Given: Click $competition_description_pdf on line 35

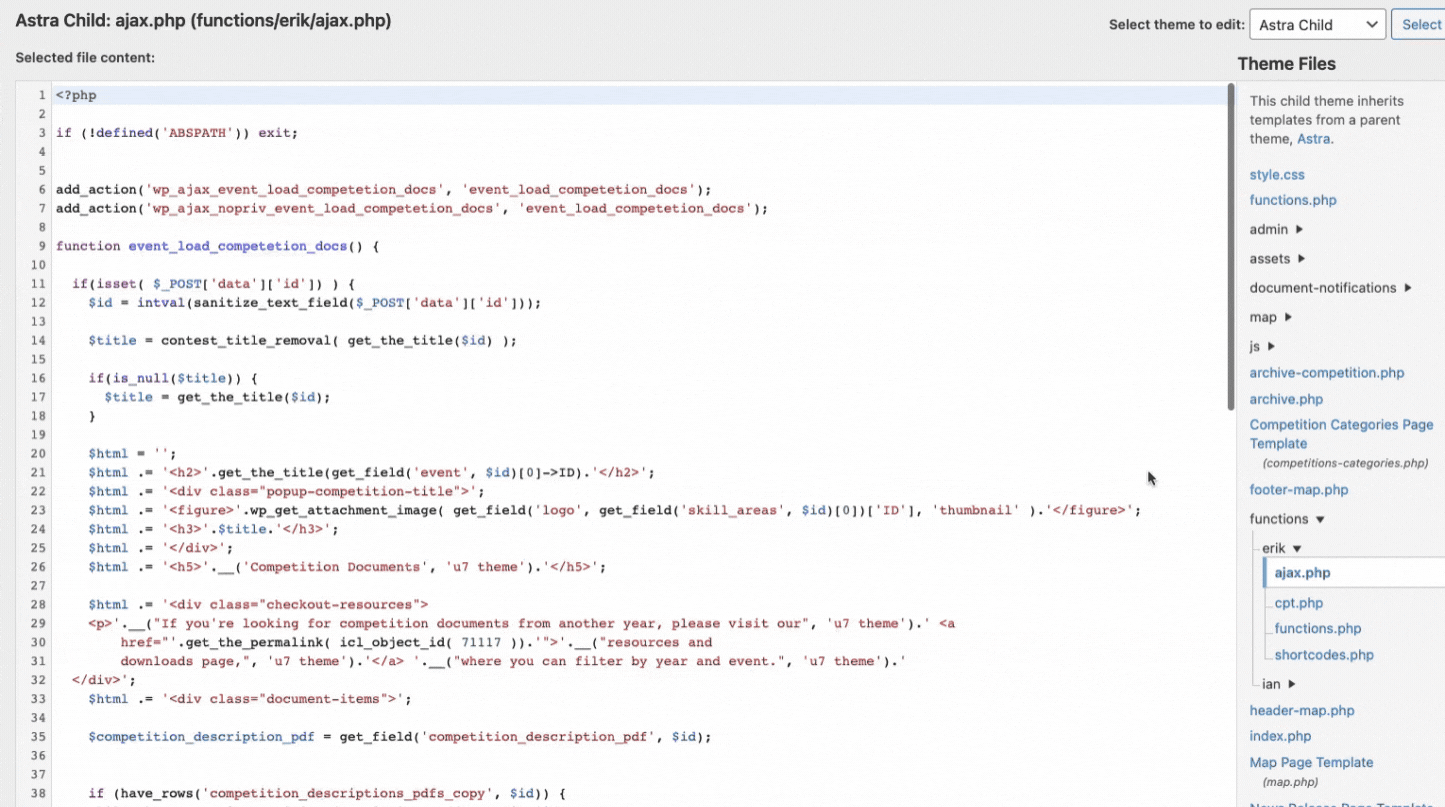Looking at the screenshot, I should click(202, 737).
